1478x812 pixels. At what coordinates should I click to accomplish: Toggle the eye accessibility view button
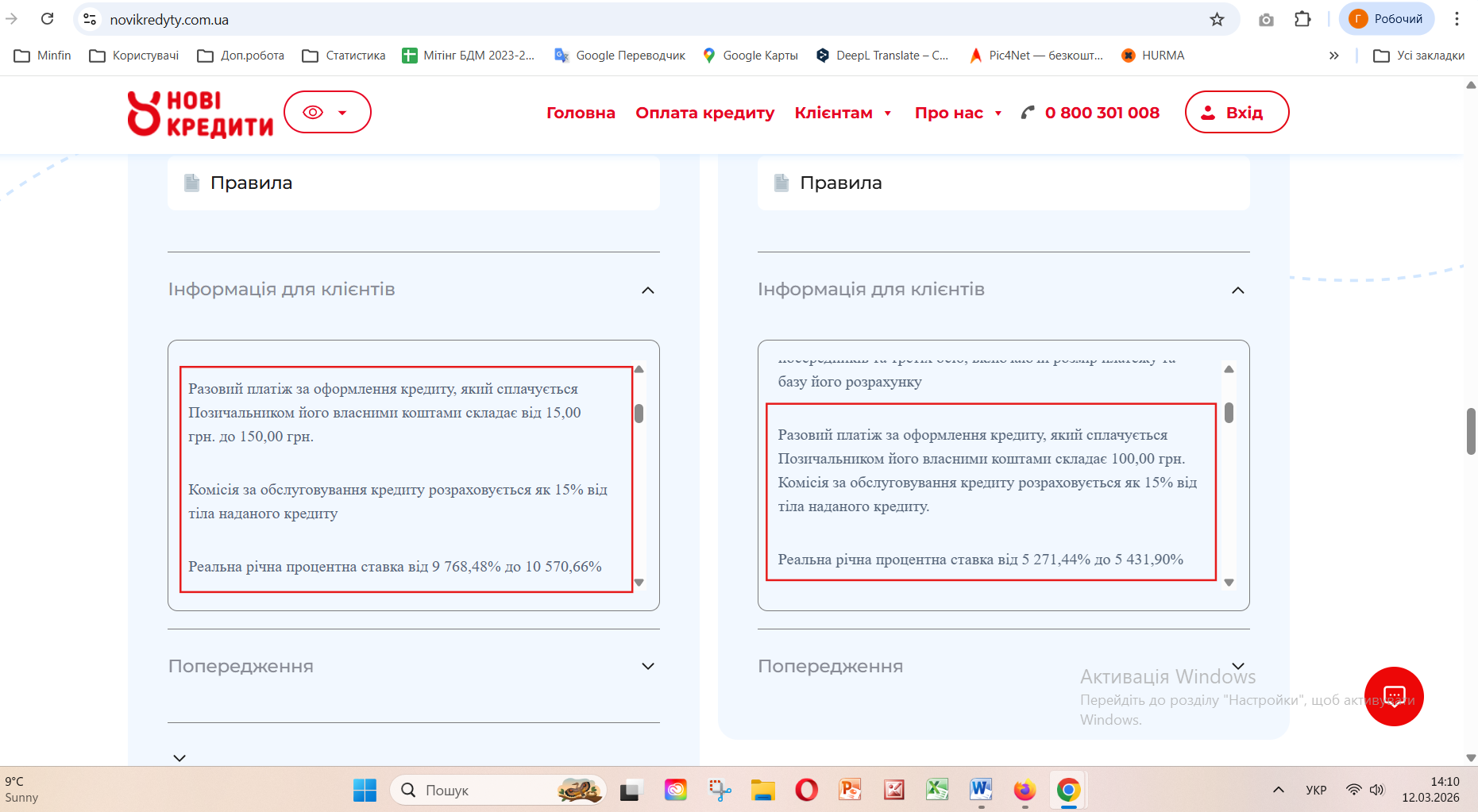pyautogui.click(x=327, y=112)
